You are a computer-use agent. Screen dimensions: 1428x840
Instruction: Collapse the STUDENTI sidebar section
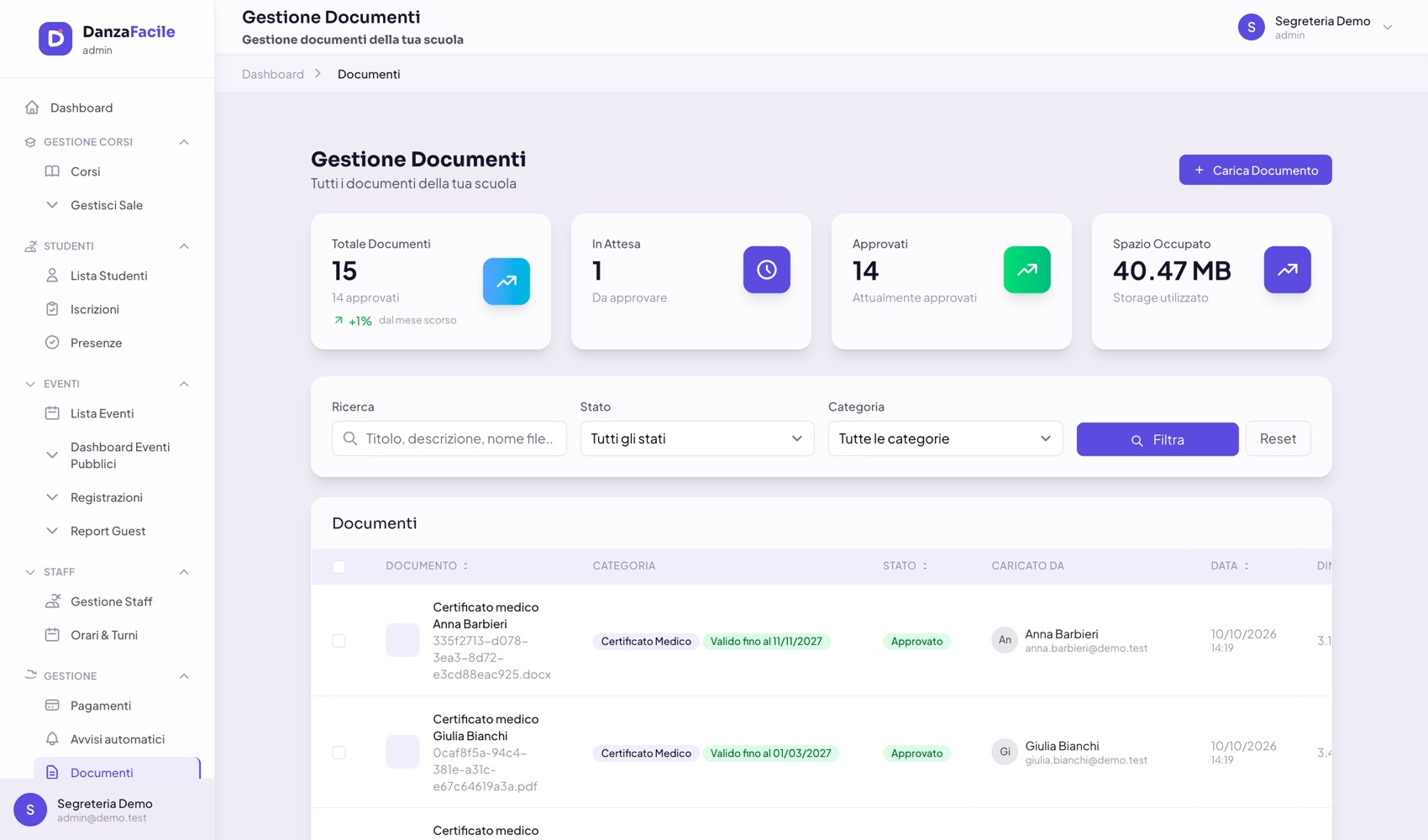tap(184, 246)
